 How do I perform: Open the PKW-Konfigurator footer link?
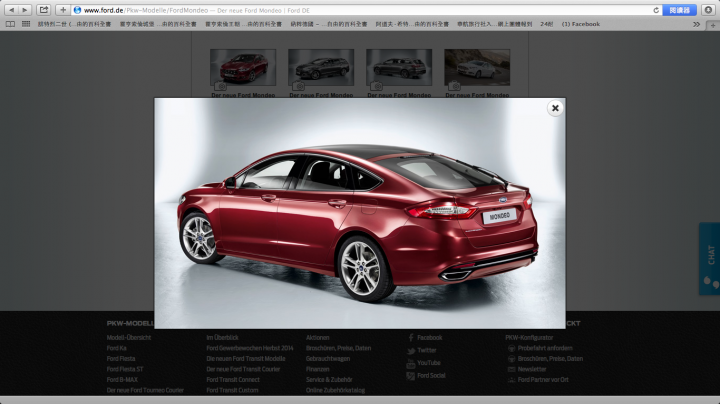529,337
